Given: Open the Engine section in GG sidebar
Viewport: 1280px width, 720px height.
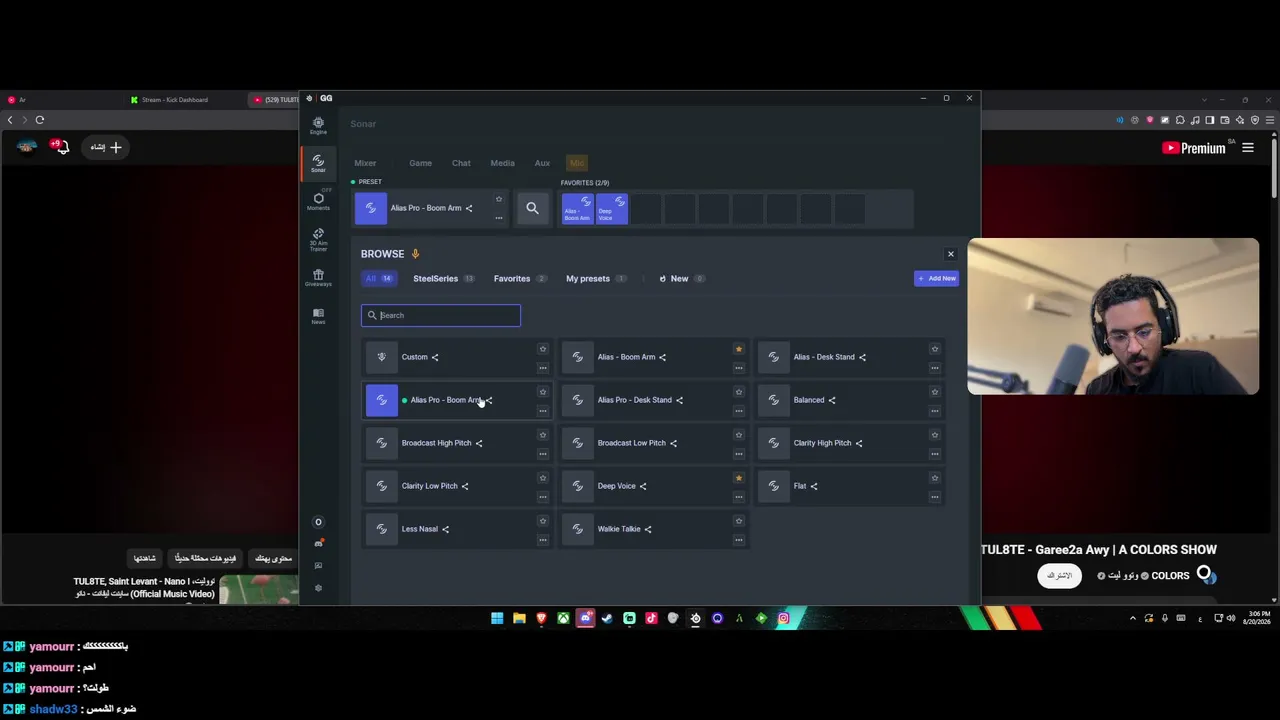Looking at the screenshot, I should 318,125.
